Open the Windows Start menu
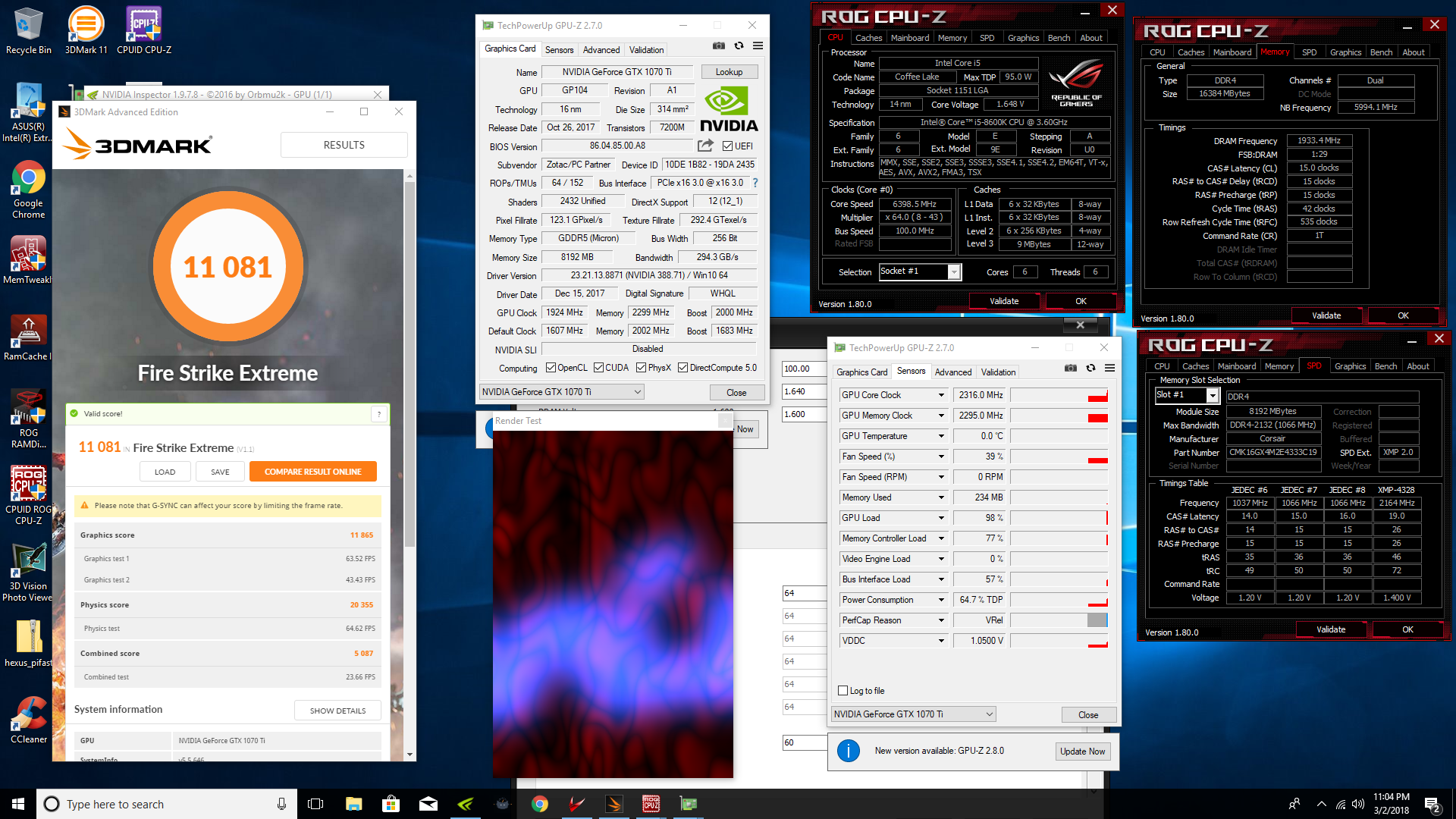Viewport: 1456px width, 819px height. (18, 804)
